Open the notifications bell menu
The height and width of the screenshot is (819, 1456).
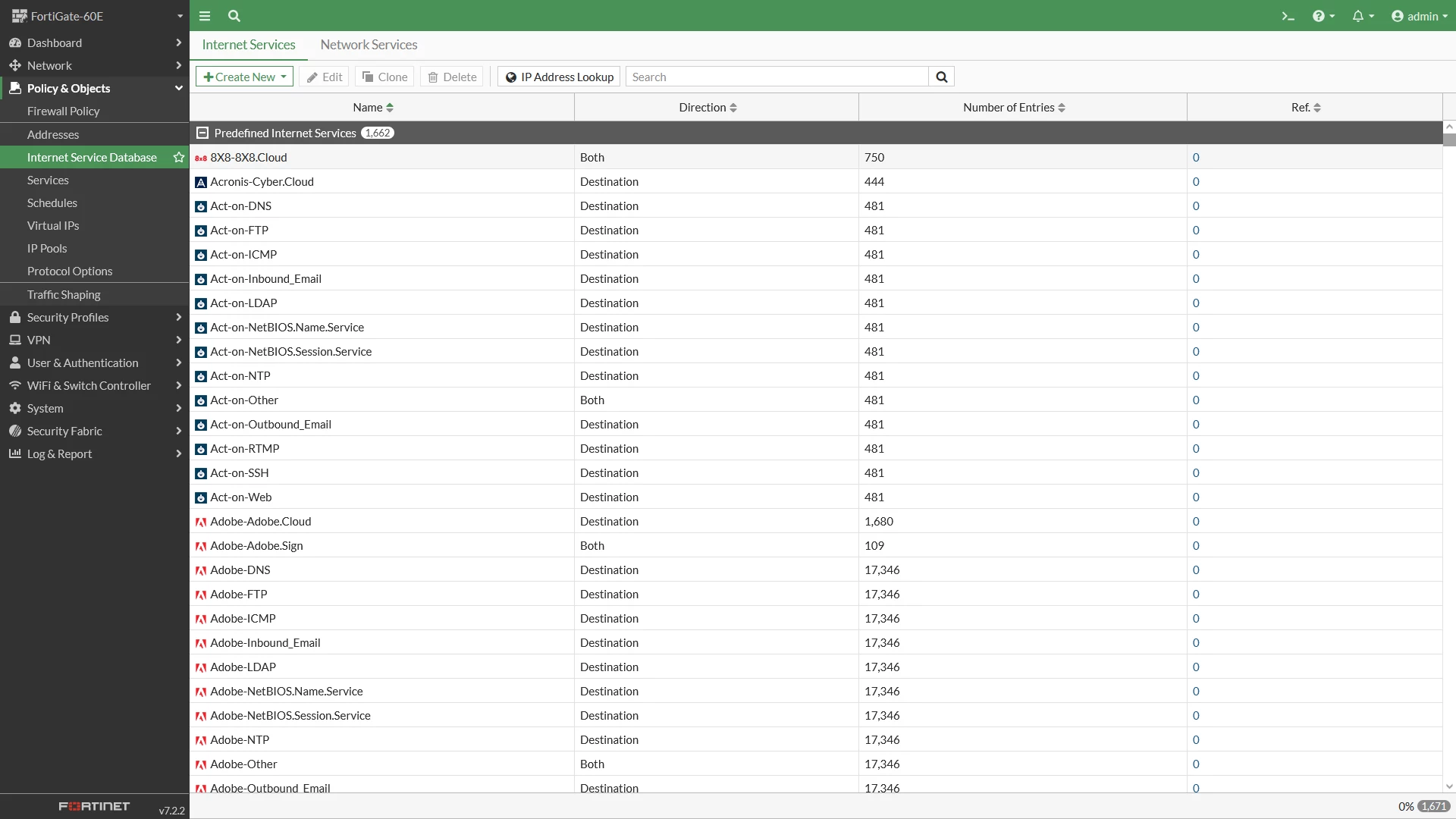click(x=1363, y=16)
